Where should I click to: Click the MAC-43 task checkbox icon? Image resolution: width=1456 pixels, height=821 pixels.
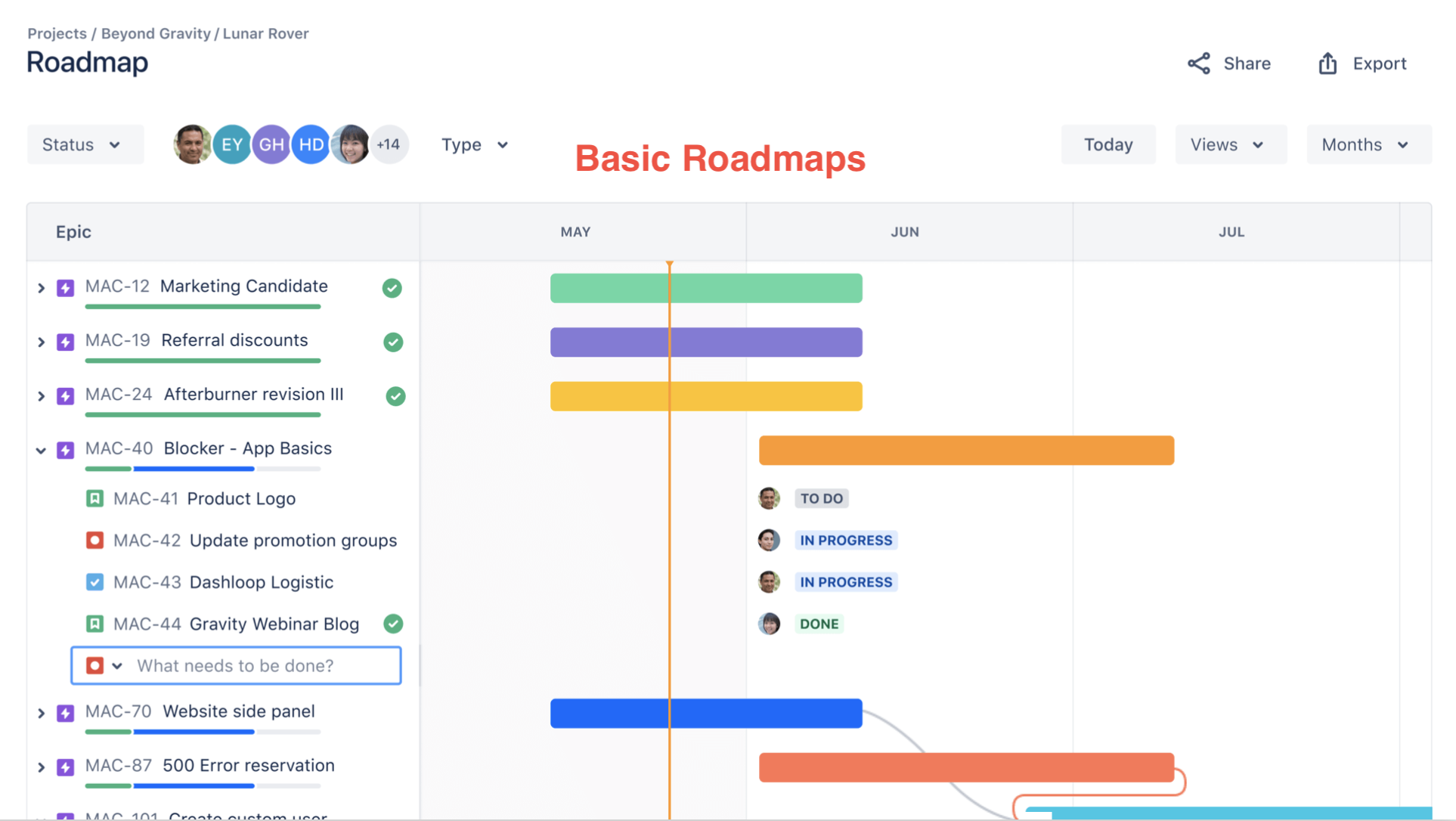tap(94, 582)
